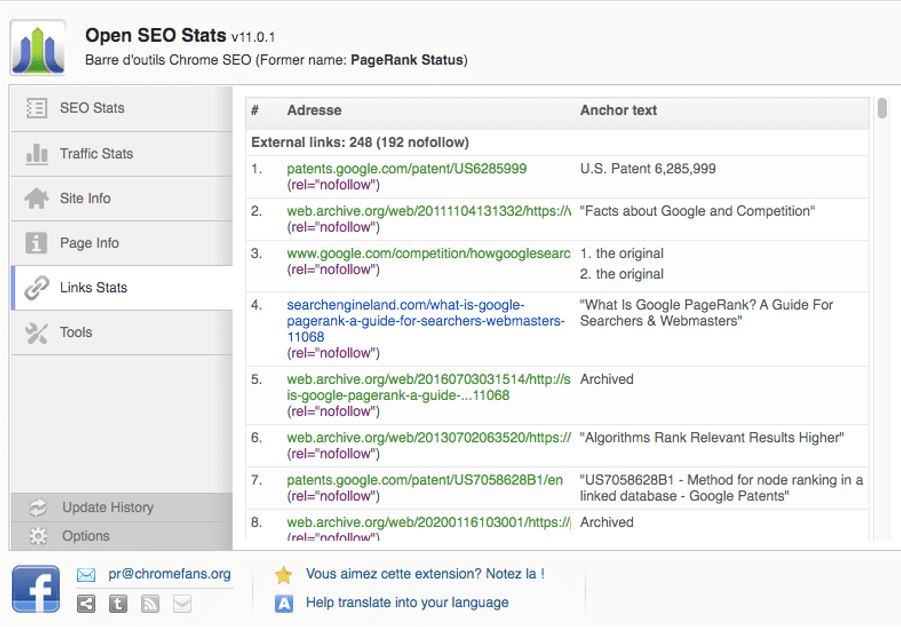Screen dimensions: 901x627
Task: Open web.archive.org/web/20130702063520 link
Action: 429,437
